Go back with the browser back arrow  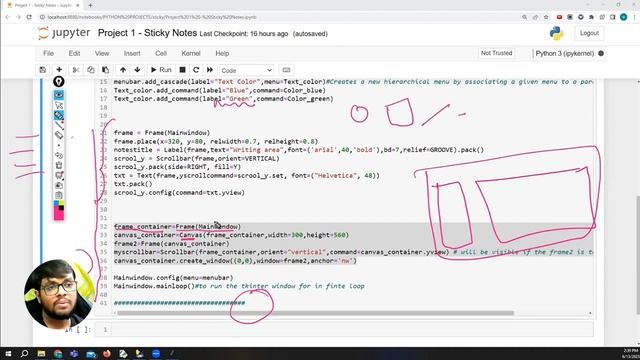point(7,17)
